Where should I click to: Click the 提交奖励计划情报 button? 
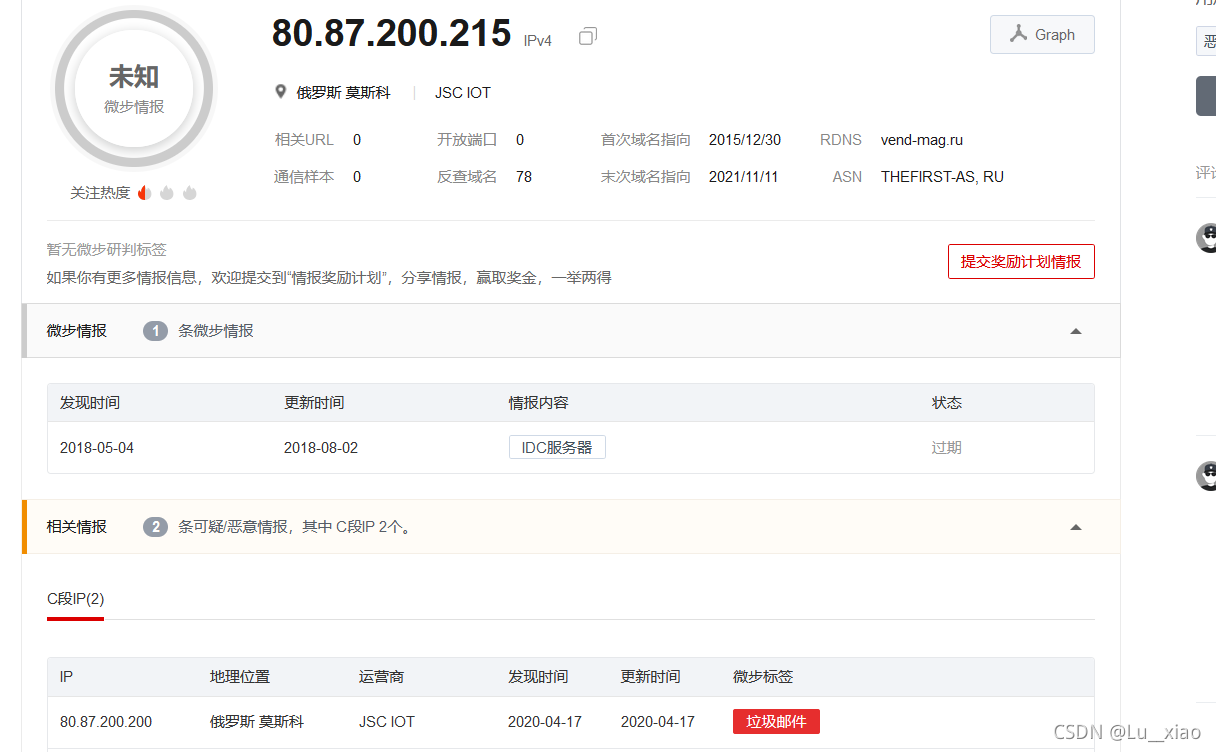click(1021, 260)
